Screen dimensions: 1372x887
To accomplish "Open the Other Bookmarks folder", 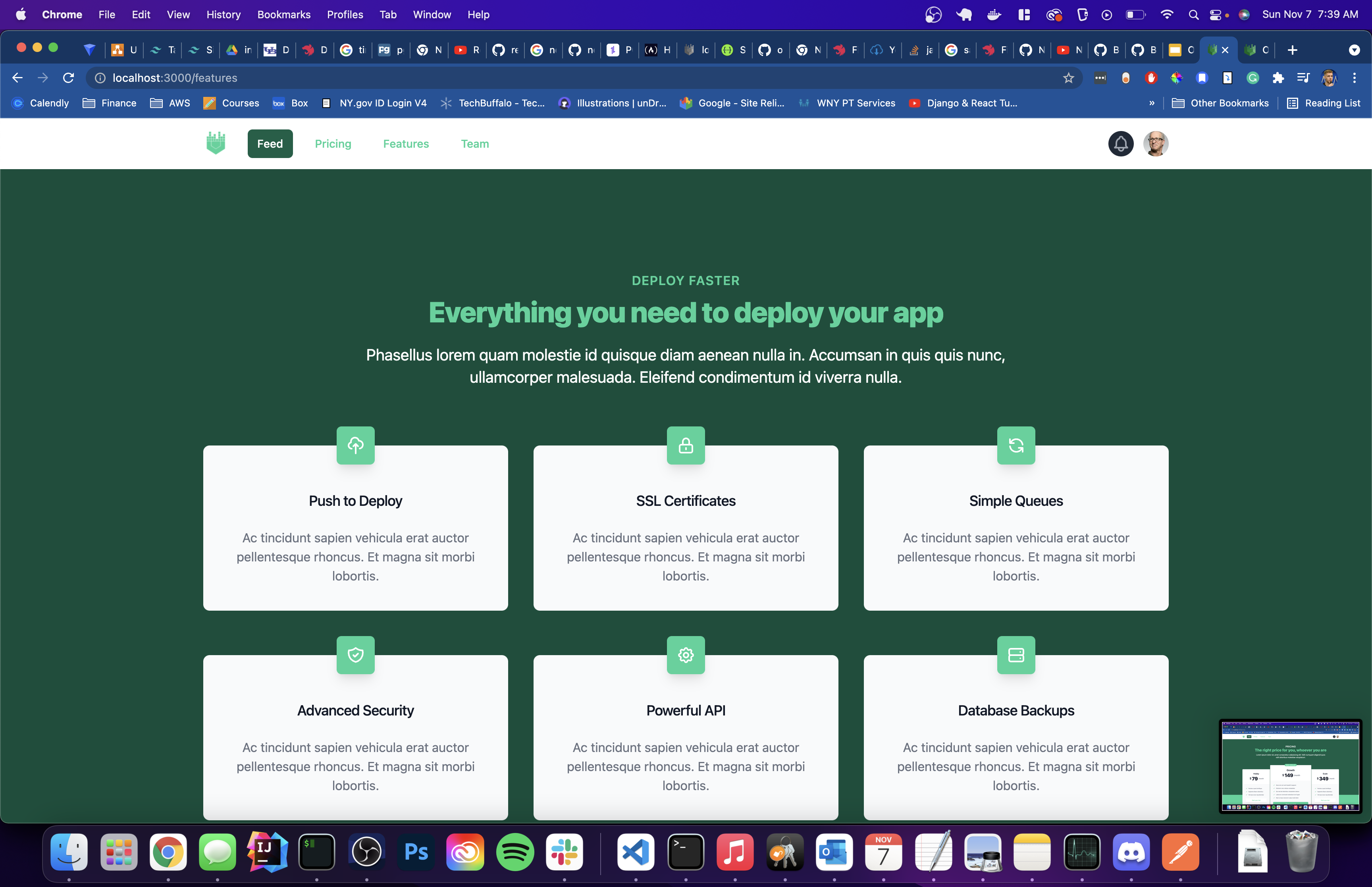I will (x=1220, y=103).
